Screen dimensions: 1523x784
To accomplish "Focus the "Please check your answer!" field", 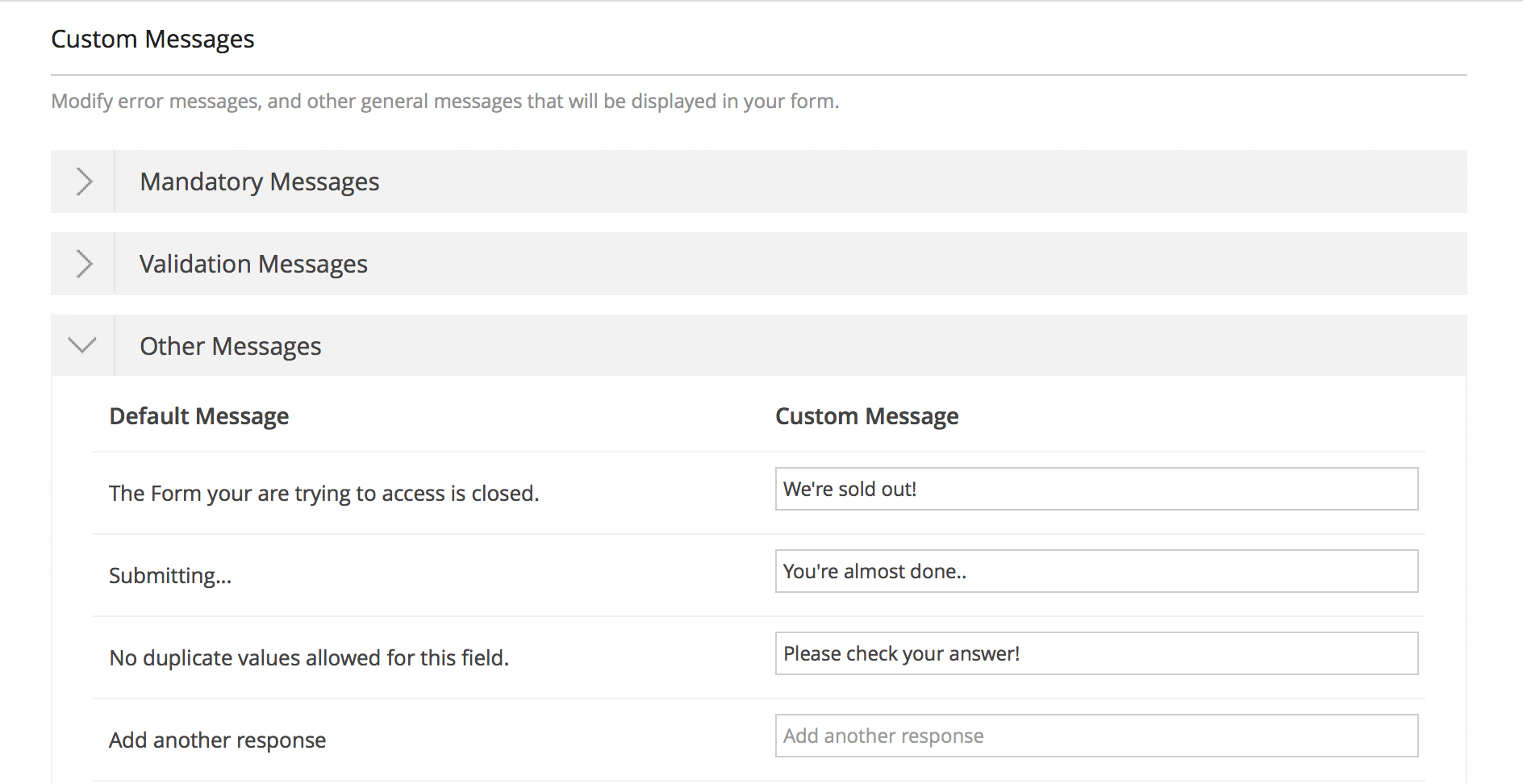I will tap(1095, 653).
